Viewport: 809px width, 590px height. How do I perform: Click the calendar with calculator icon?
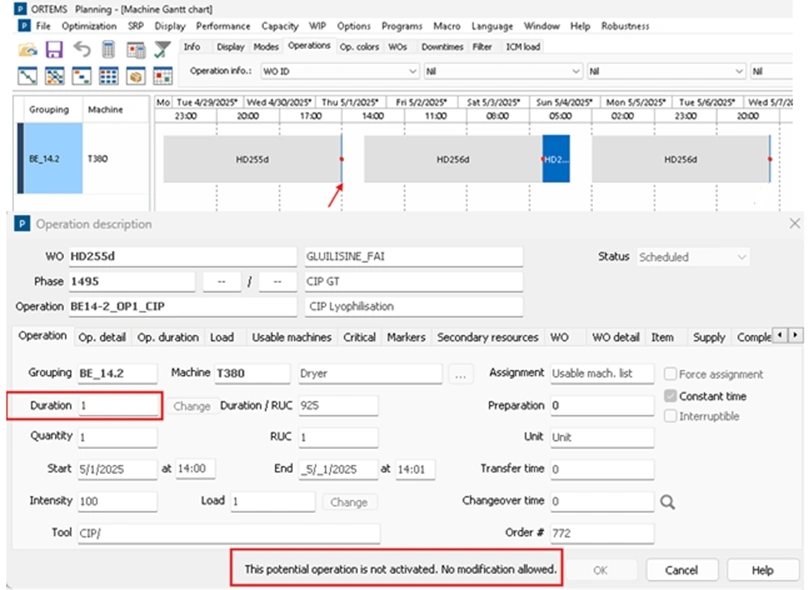(136, 50)
